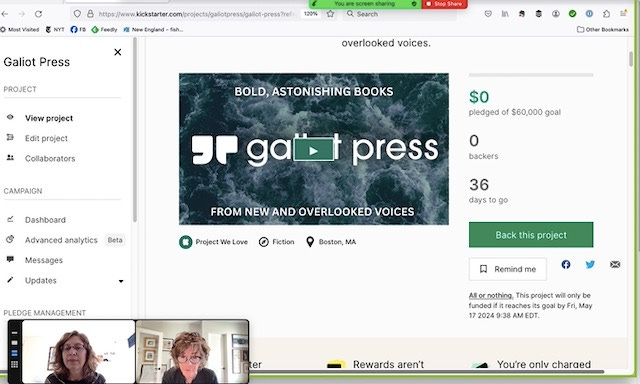
Task: Open View project in the sidebar
Action: (49, 118)
